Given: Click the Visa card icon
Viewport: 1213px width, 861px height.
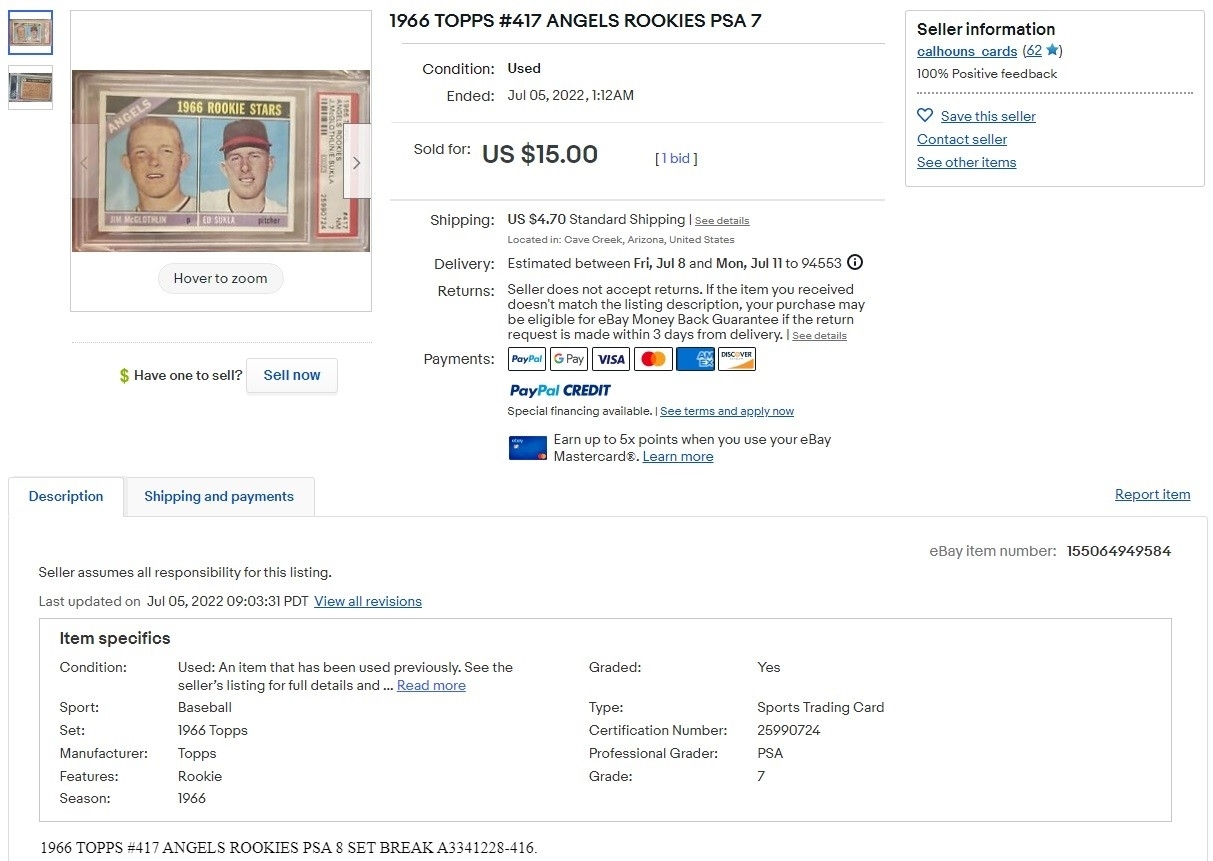Looking at the screenshot, I should coord(611,359).
